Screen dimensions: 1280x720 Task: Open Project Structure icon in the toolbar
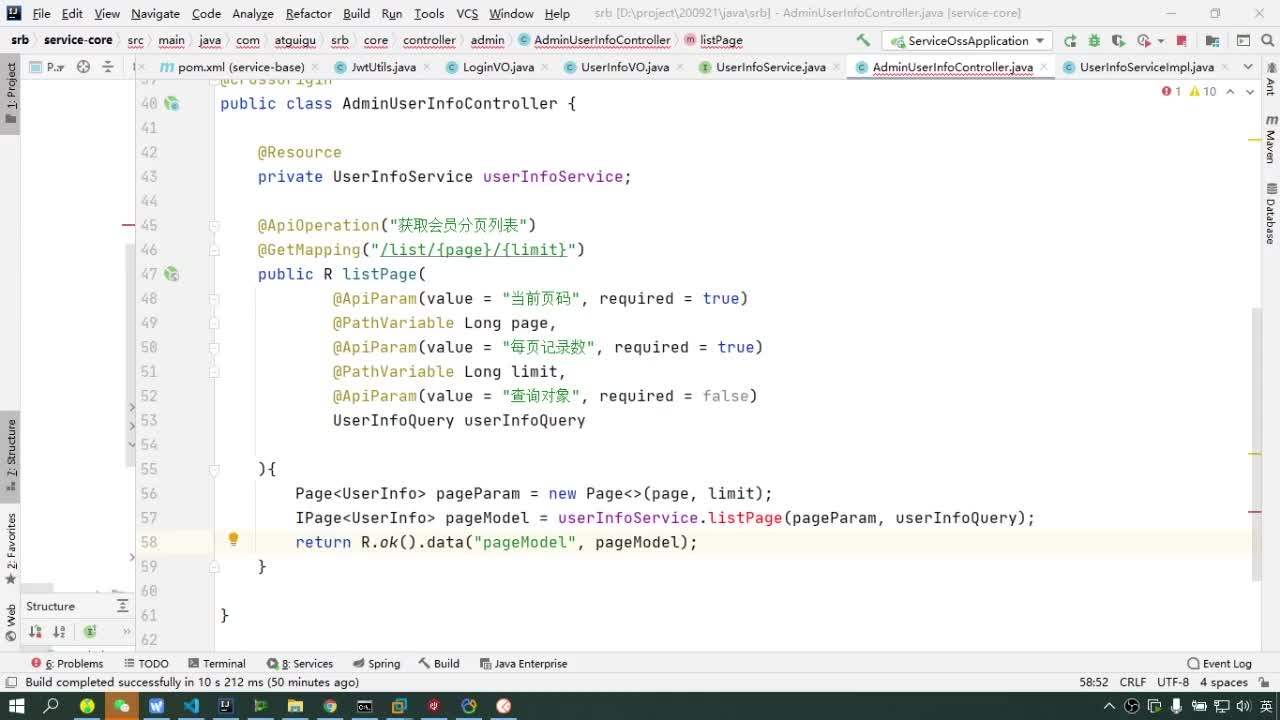1212,41
